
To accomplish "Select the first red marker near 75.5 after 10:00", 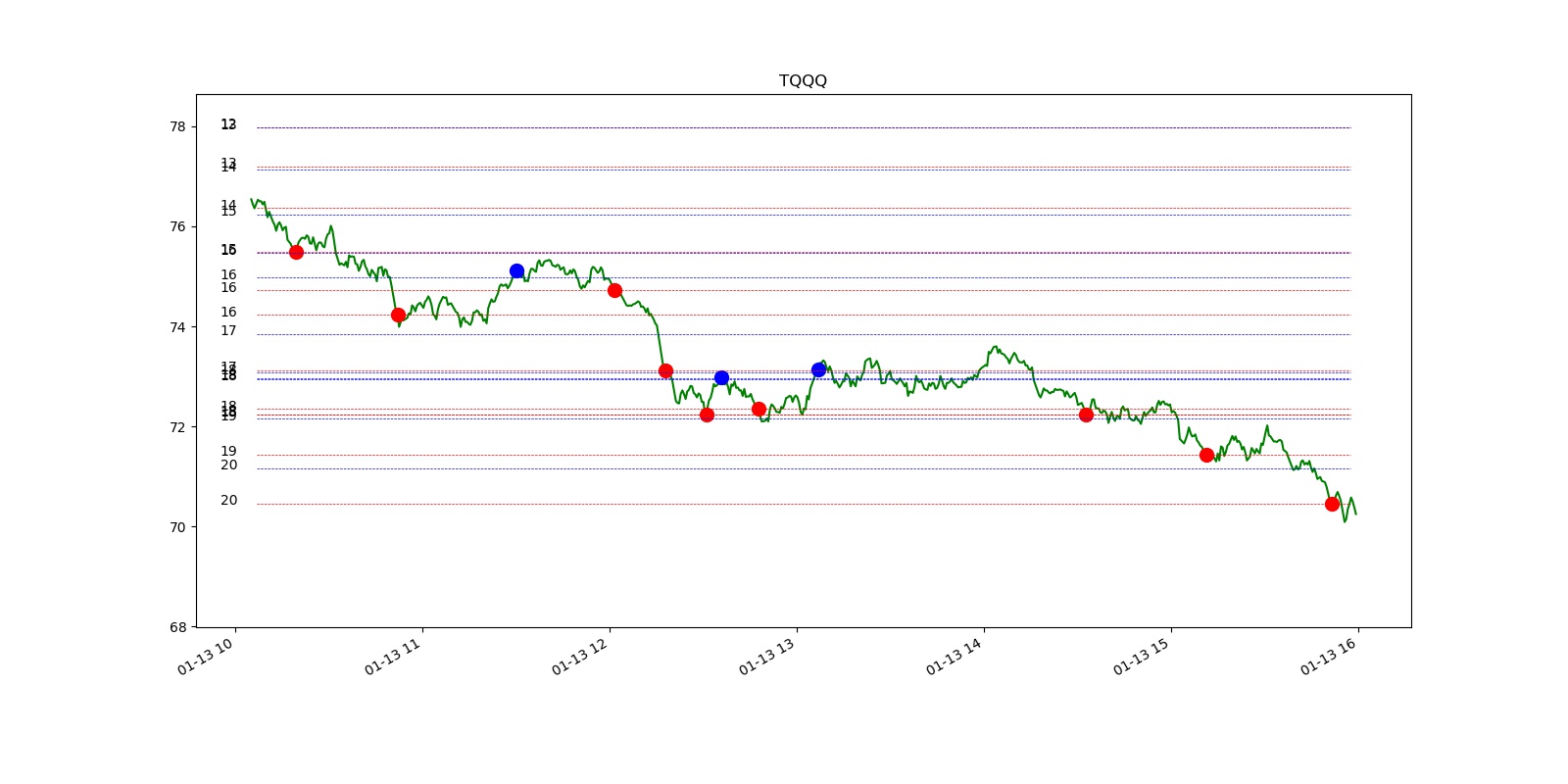I will point(296,252).
